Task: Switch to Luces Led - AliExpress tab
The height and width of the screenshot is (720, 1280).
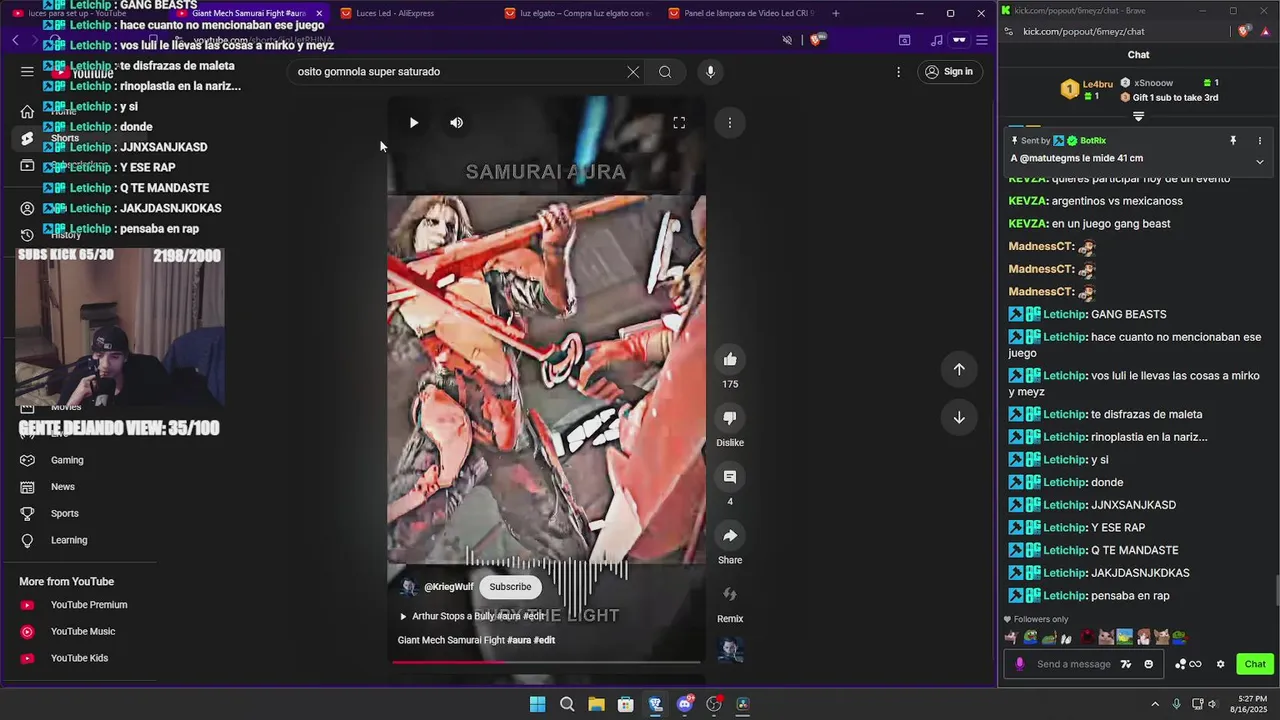Action: click(x=410, y=13)
